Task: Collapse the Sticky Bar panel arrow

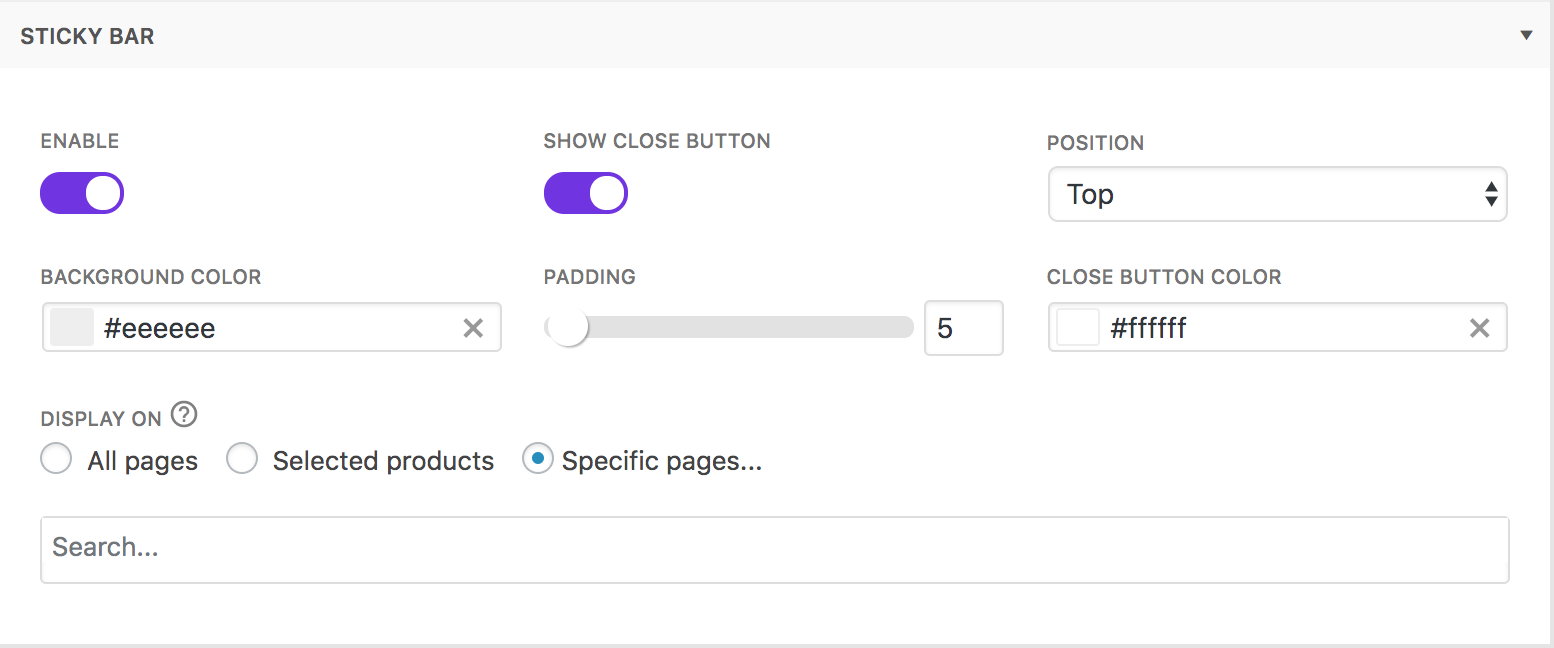Action: pyautogui.click(x=1526, y=36)
